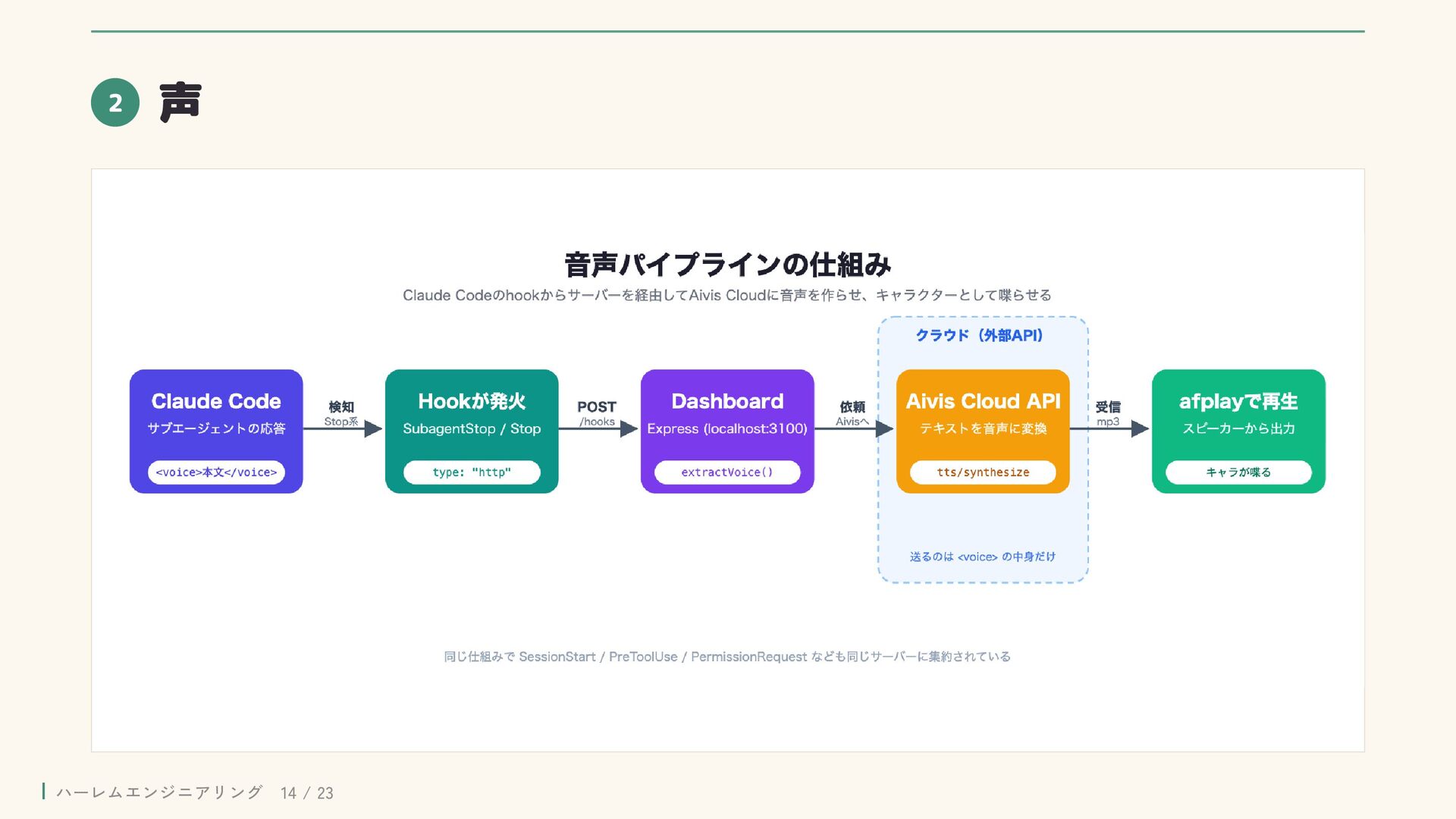Click the type: "http" pill
Screen dimensions: 1456x819
[x=472, y=472]
